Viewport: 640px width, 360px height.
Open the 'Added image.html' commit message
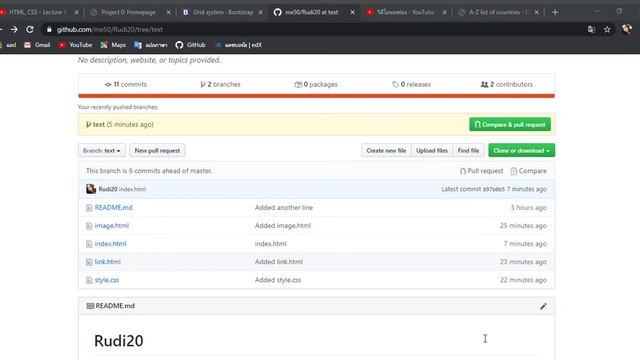tap(283, 226)
